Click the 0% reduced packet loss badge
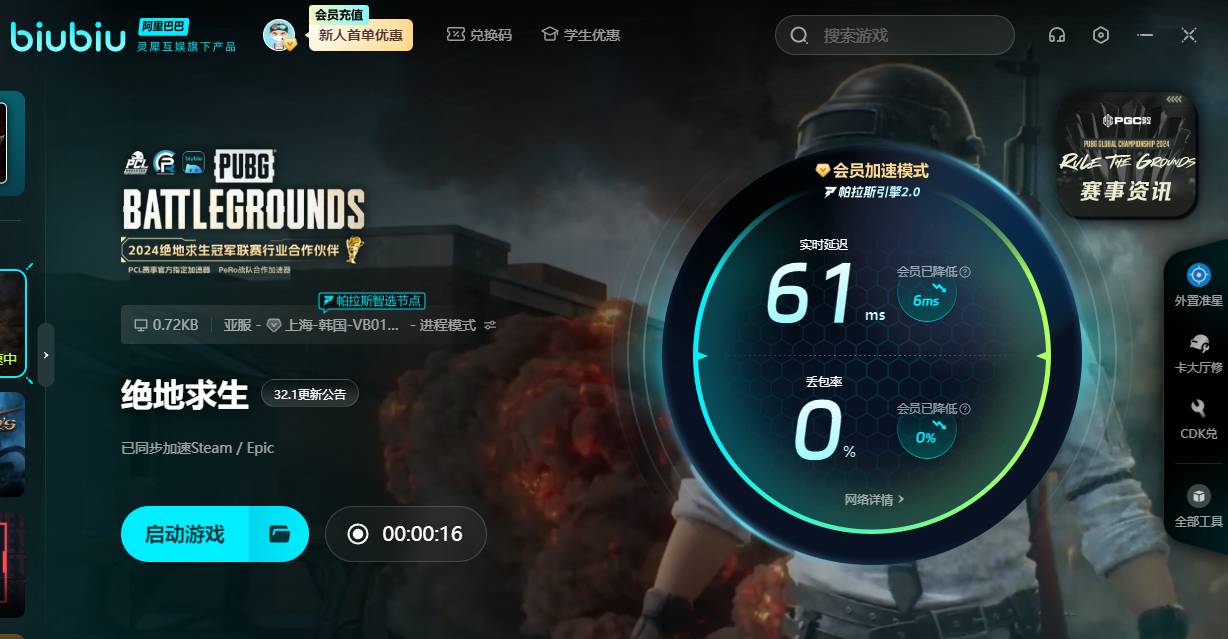 tap(927, 431)
